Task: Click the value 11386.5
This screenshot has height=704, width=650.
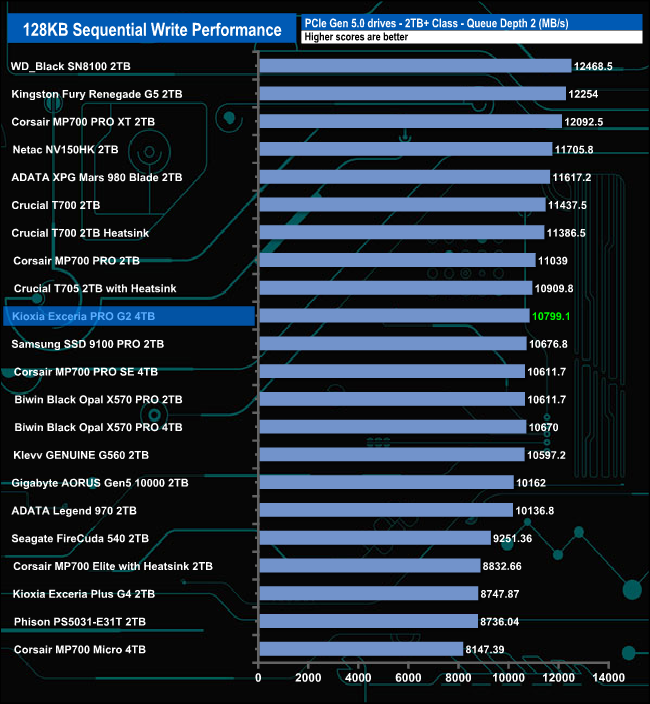Action: tap(566, 233)
